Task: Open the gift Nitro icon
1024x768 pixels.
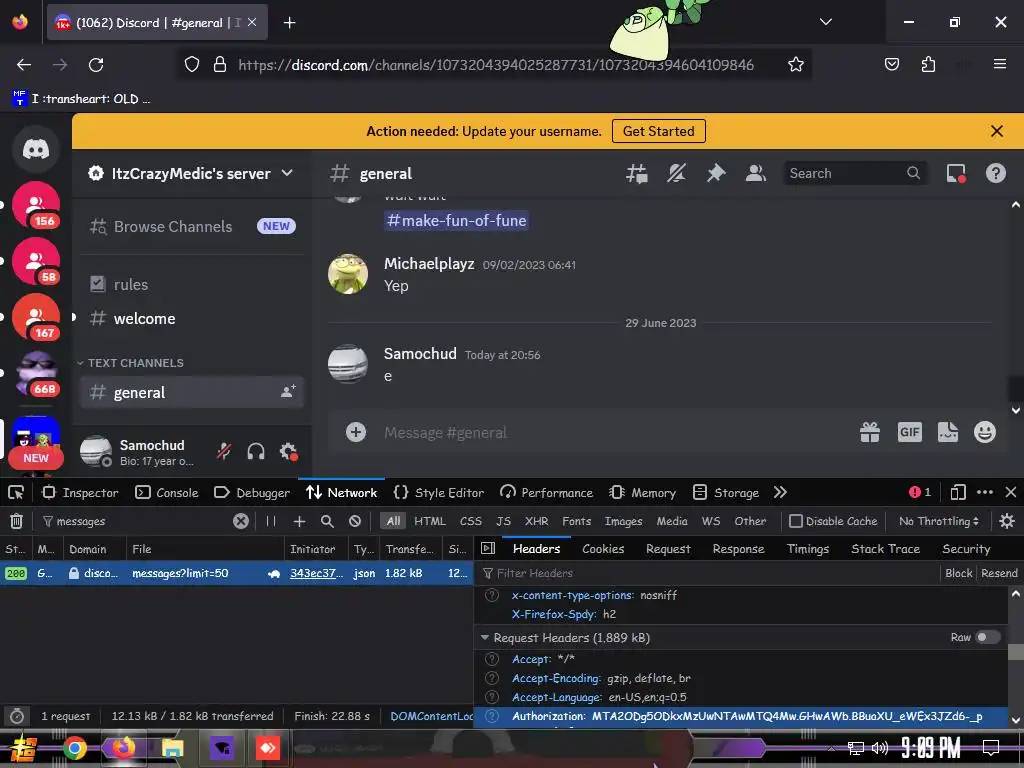Action: click(870, 432)
